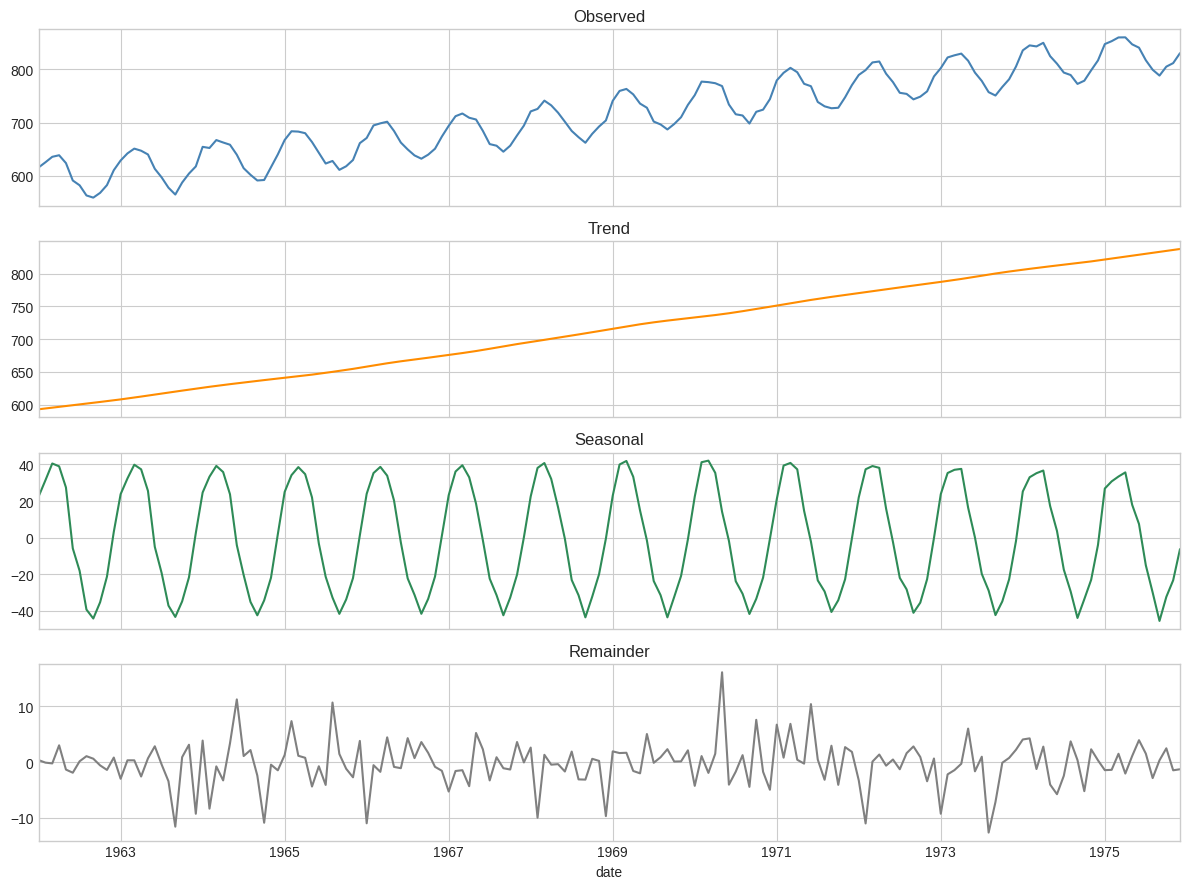
Task: Select the 1963 x-axis tick label
Action: (x=121, y=852)
